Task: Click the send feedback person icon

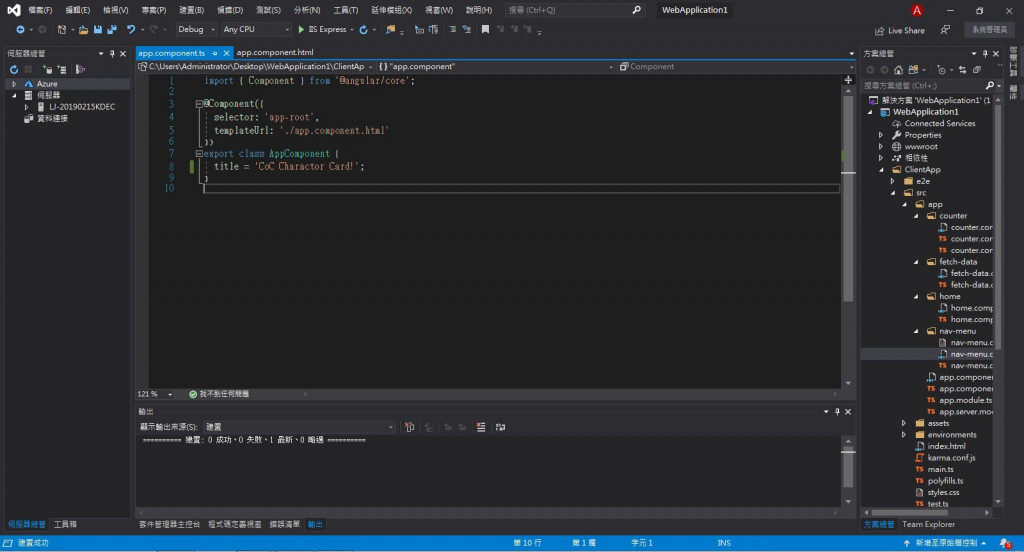Action: (945, 30)
